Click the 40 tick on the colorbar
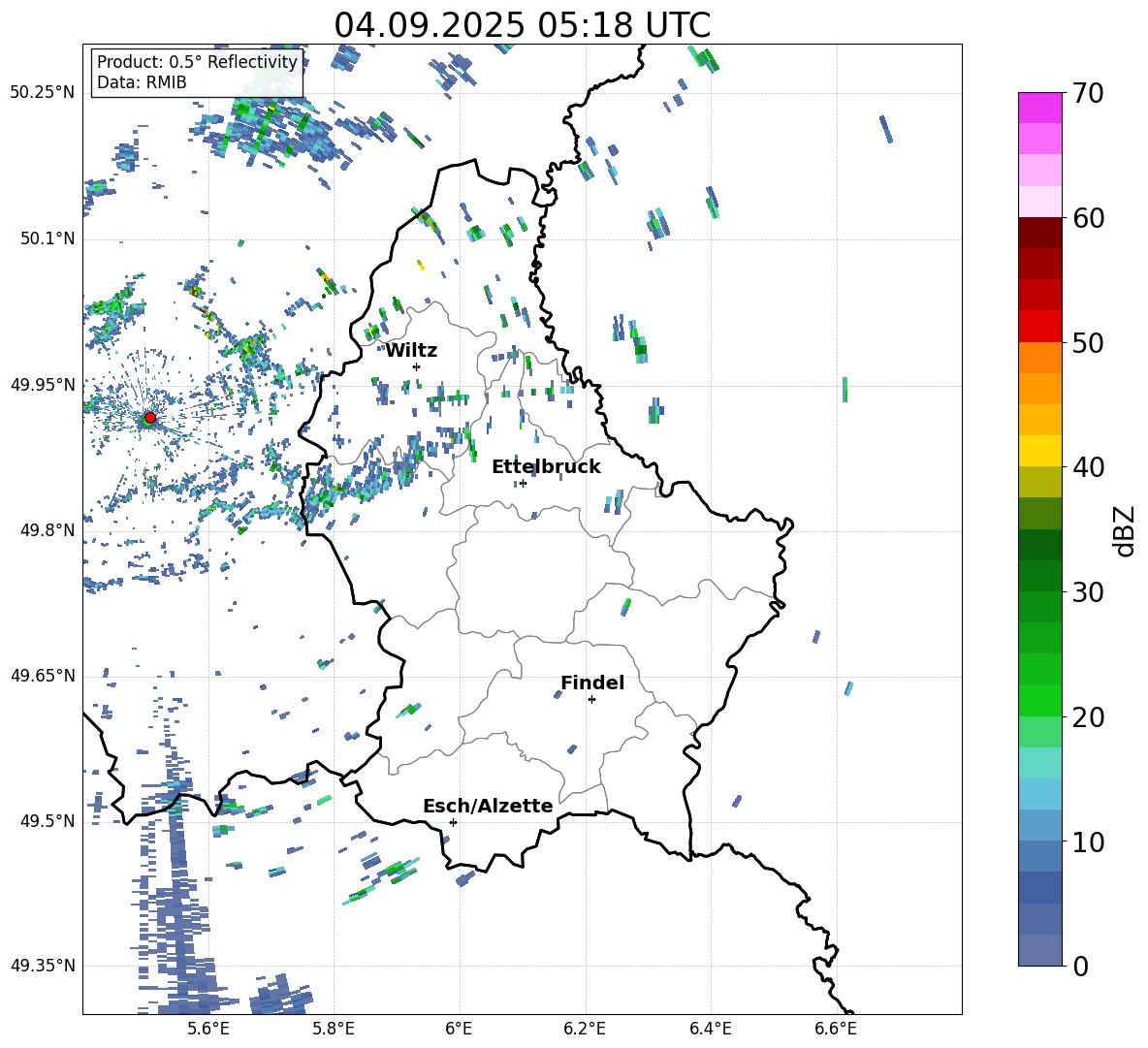Image resolution: width=1148 pixels, height=1048 pixels. click(x=1087, y=467)
